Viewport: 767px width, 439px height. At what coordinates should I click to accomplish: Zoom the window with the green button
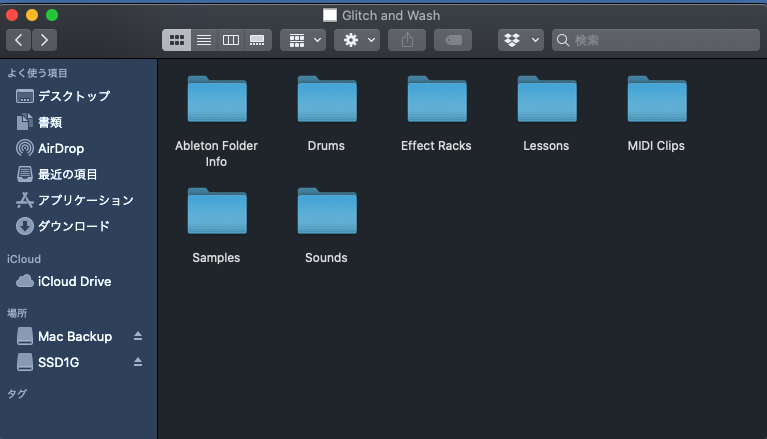tap(52, 15)
